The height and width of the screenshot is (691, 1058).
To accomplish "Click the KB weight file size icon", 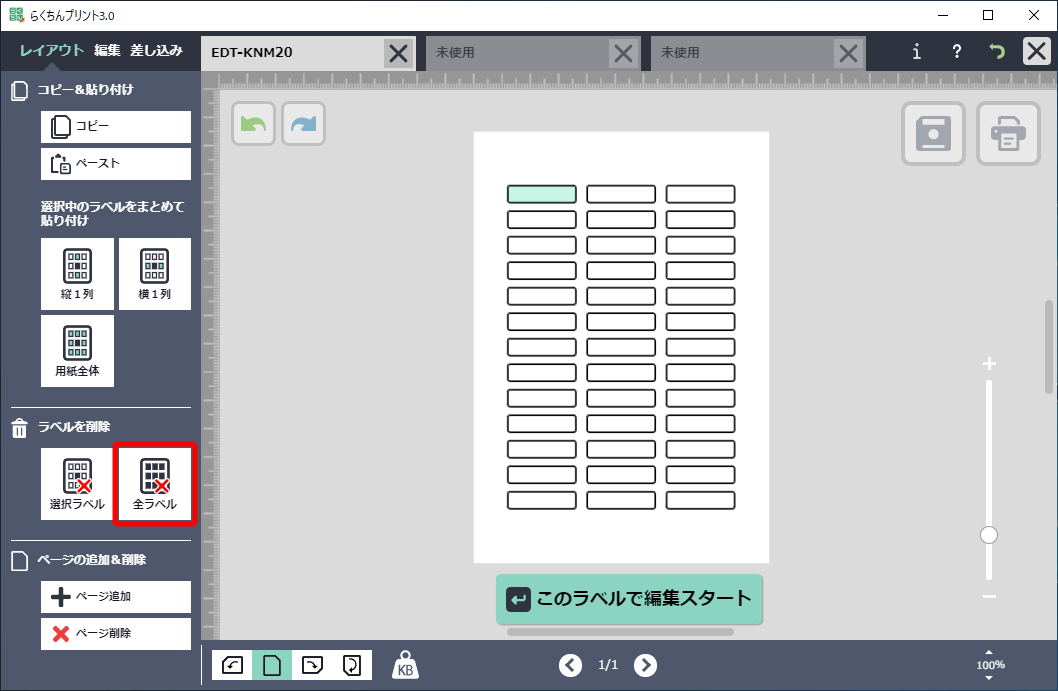I will pos(405,665).
